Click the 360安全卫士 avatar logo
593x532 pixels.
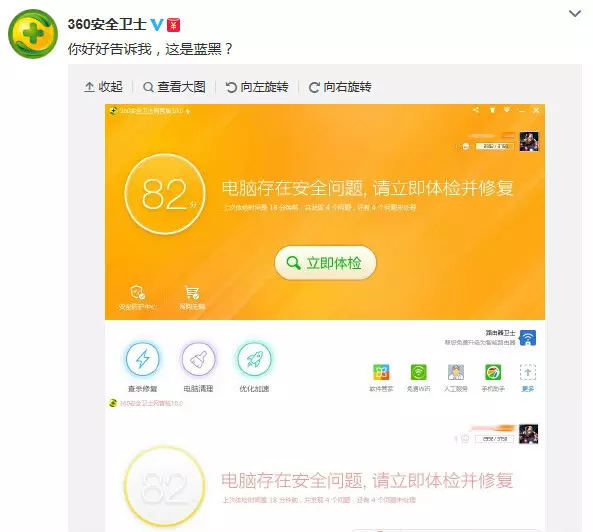point(33,34)
